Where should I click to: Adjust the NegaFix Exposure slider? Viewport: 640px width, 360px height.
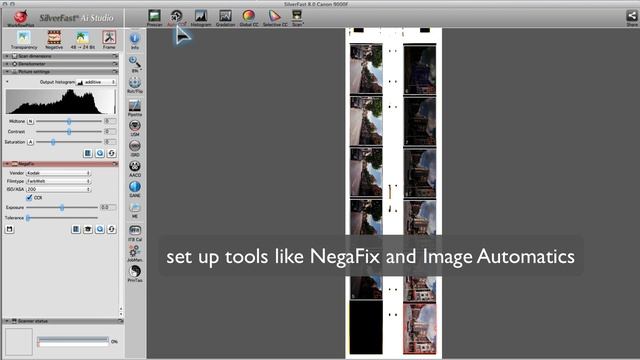click(62, 207)
